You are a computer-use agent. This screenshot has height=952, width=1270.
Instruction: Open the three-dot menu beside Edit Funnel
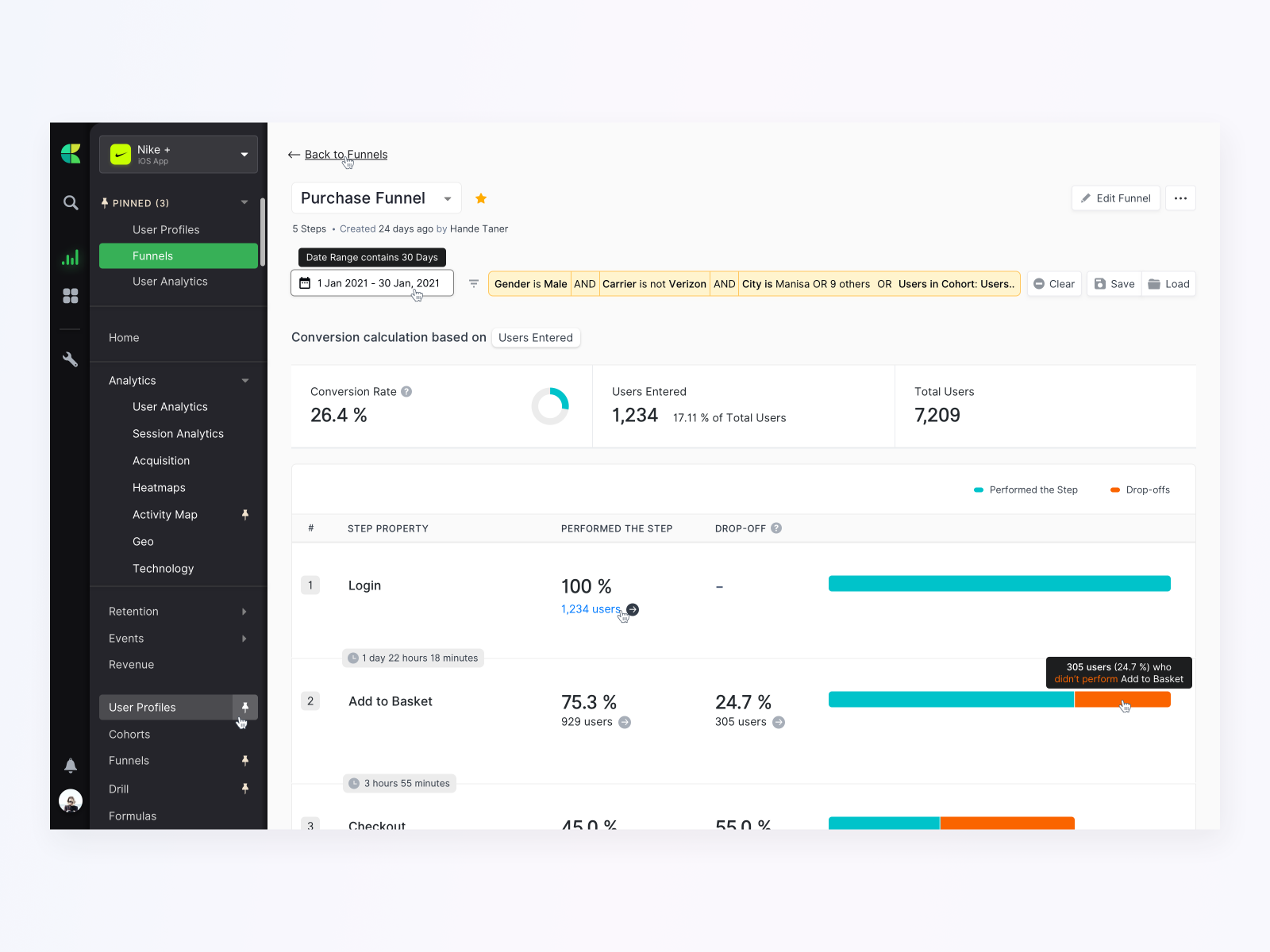(1180, 198)
